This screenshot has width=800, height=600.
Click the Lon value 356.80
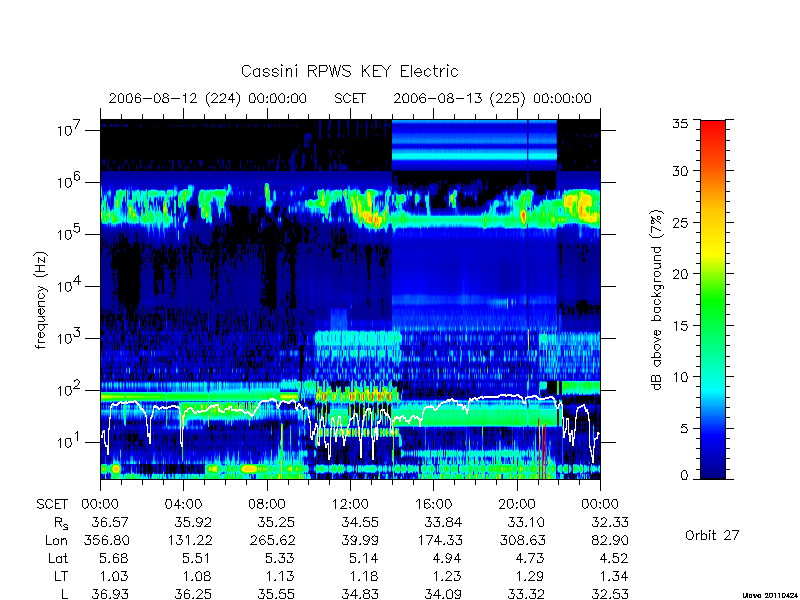click(106, 540)
